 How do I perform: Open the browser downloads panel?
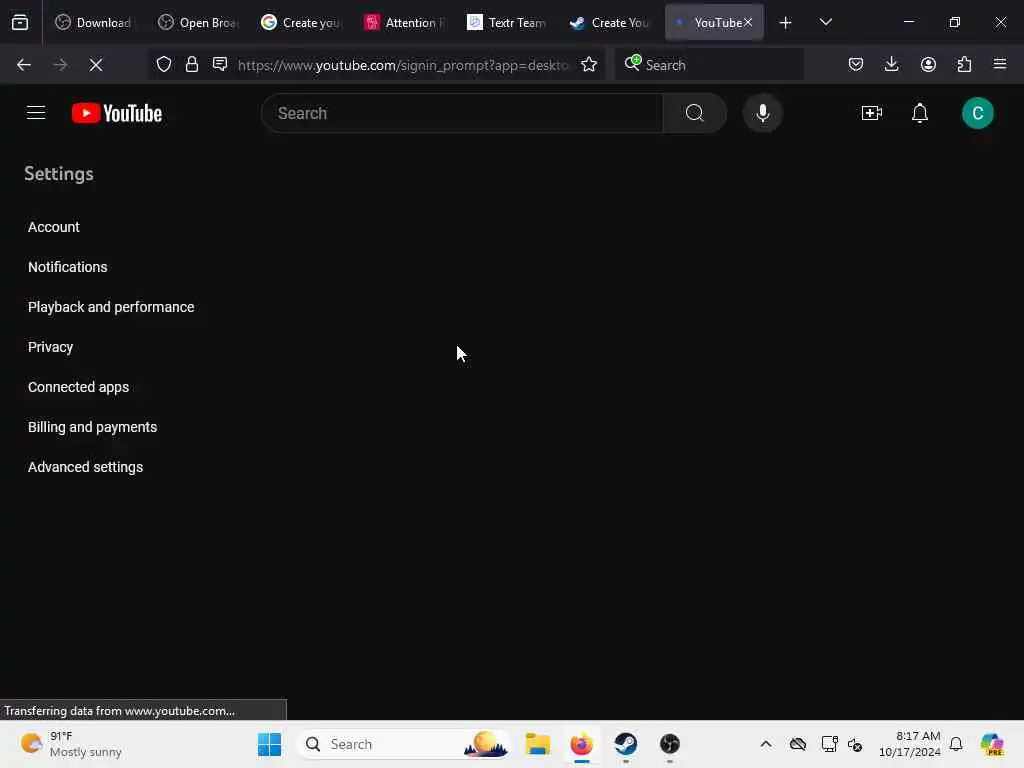(x=891, y=65)
